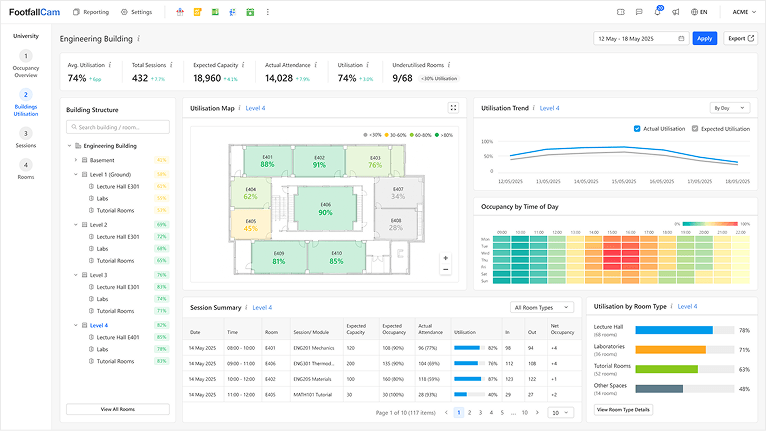Open the By Day dropdown
The image size is (766, 431).
tap(729, 108)
